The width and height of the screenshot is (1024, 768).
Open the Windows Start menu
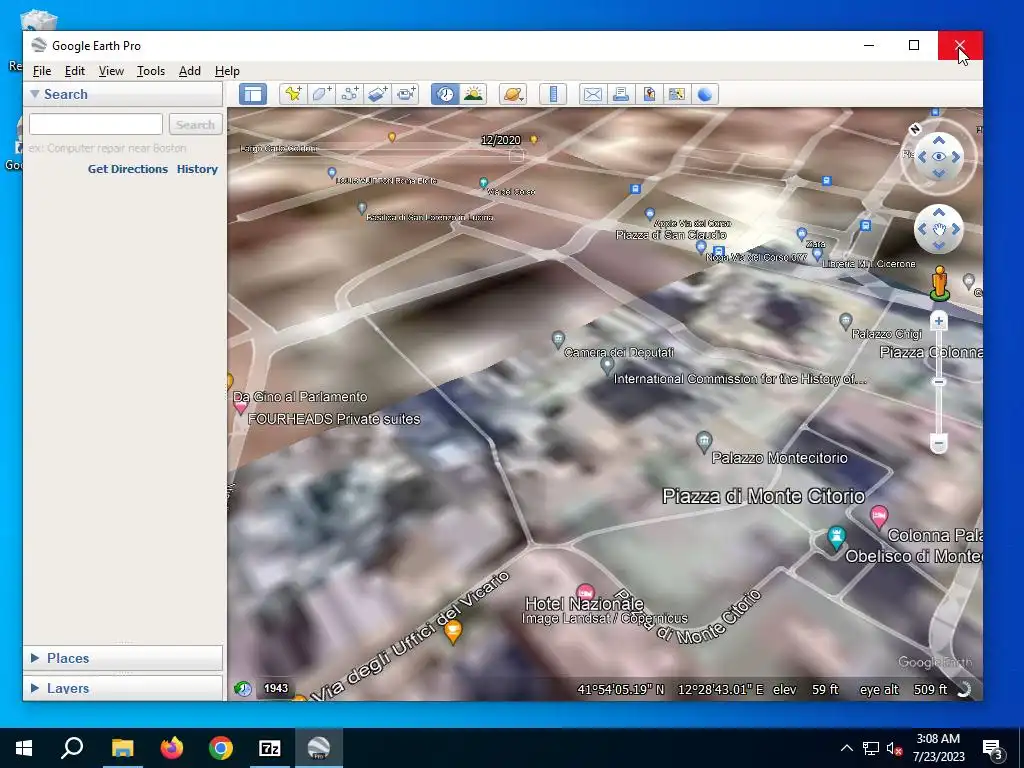pos(24,748)
